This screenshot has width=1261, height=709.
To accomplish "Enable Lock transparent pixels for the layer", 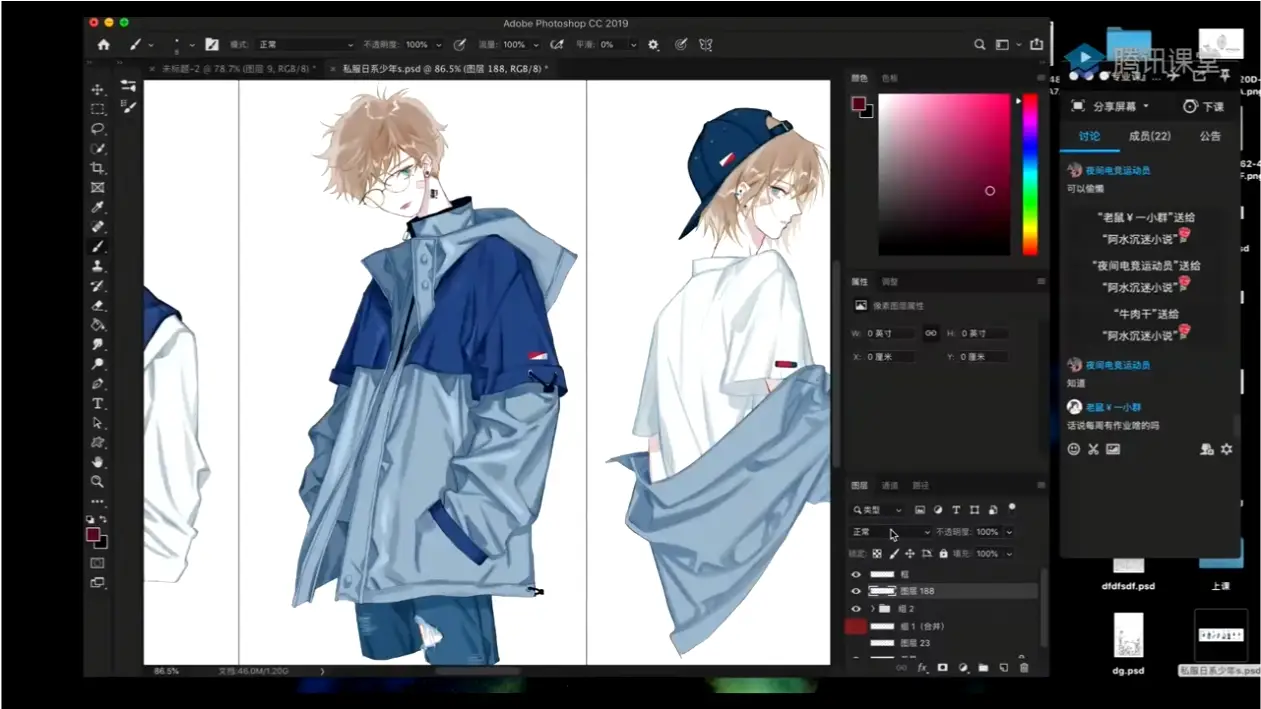I will pos(876,553).
